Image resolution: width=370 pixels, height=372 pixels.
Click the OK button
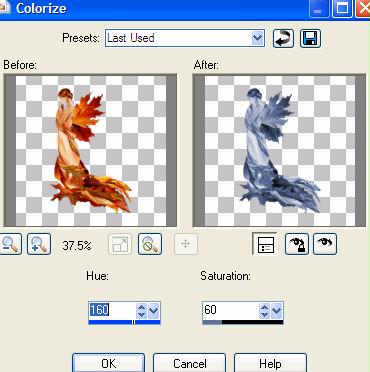tap(109, 363)
